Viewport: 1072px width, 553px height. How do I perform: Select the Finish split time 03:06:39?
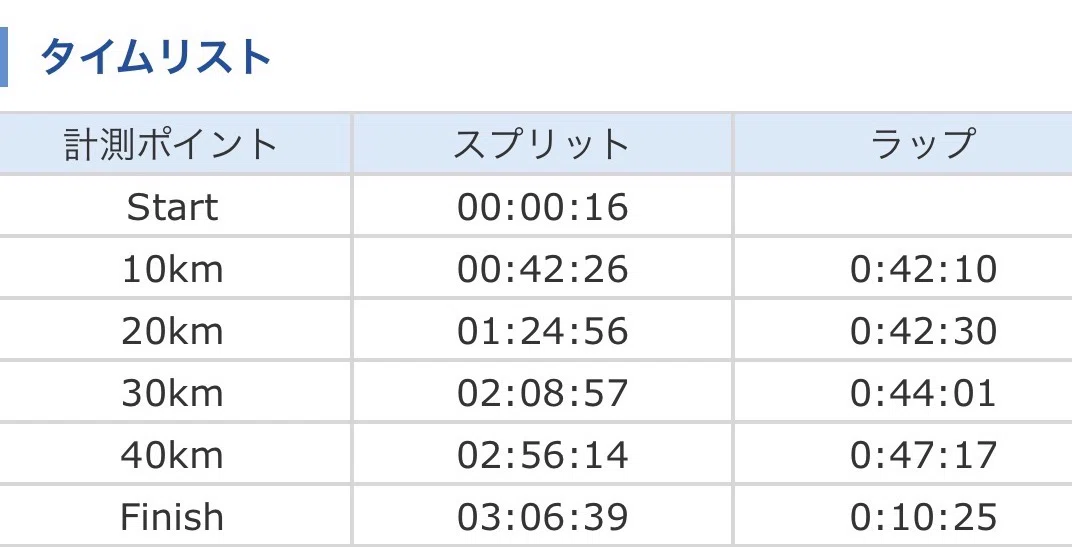click(x=542, y=517)
